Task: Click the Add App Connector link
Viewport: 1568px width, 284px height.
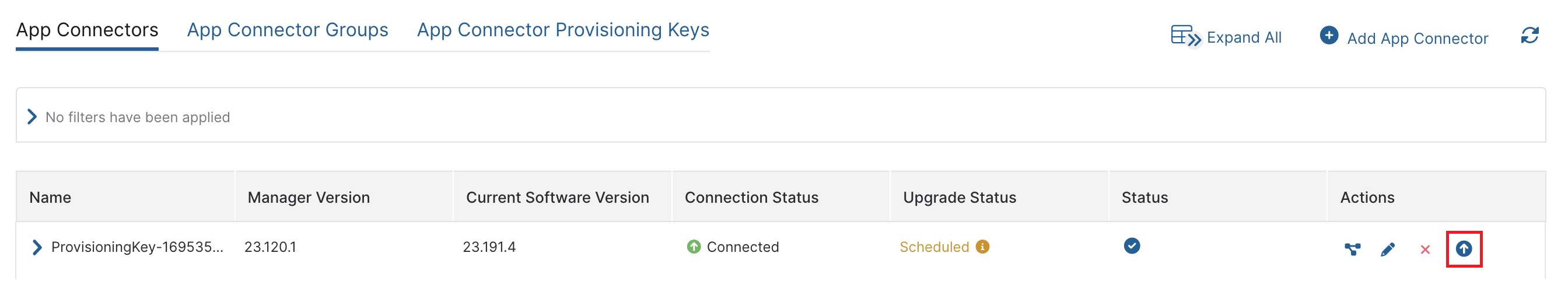Action: tap(1417, 39)
